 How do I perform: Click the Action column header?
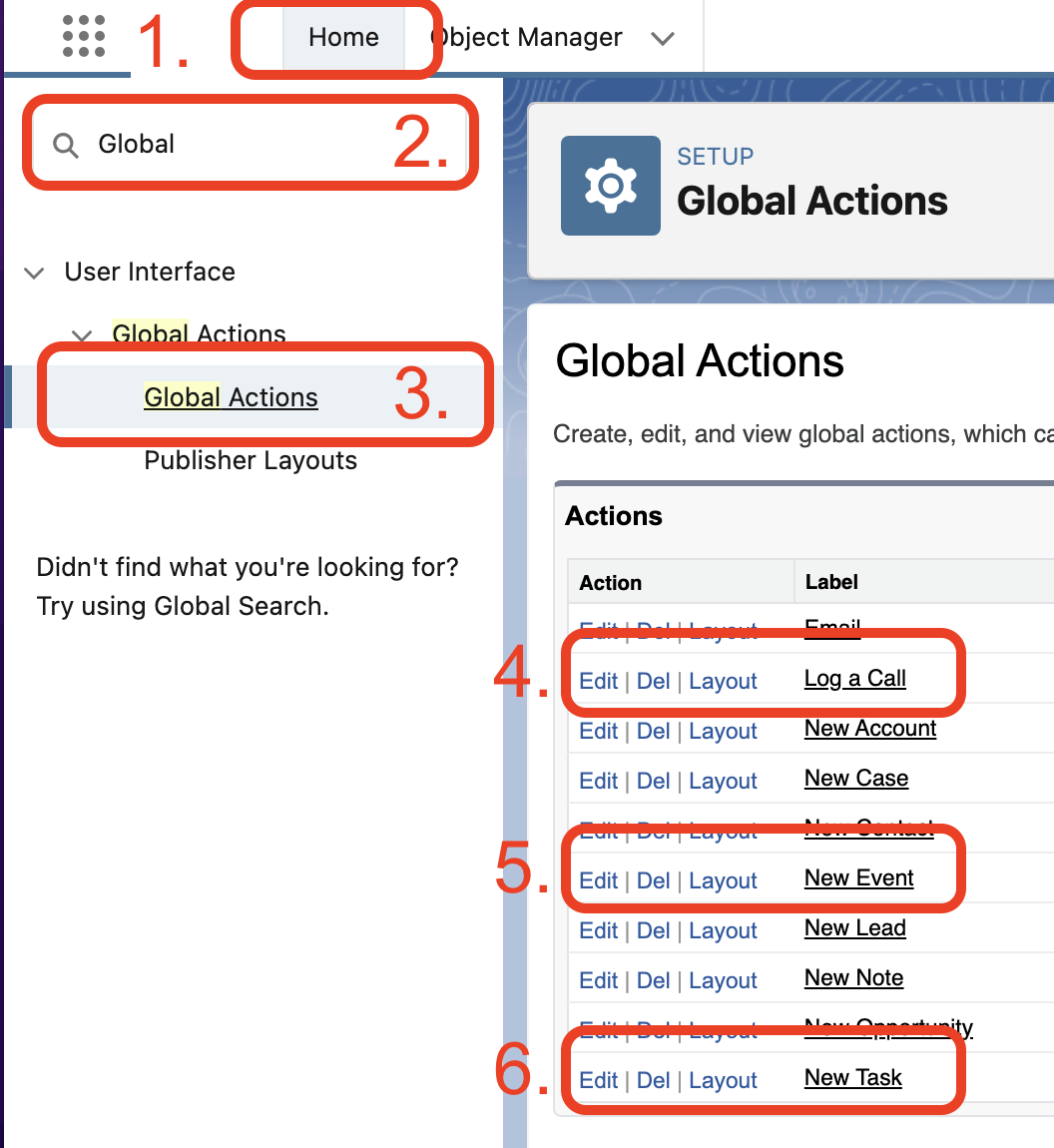click(611, 583)
